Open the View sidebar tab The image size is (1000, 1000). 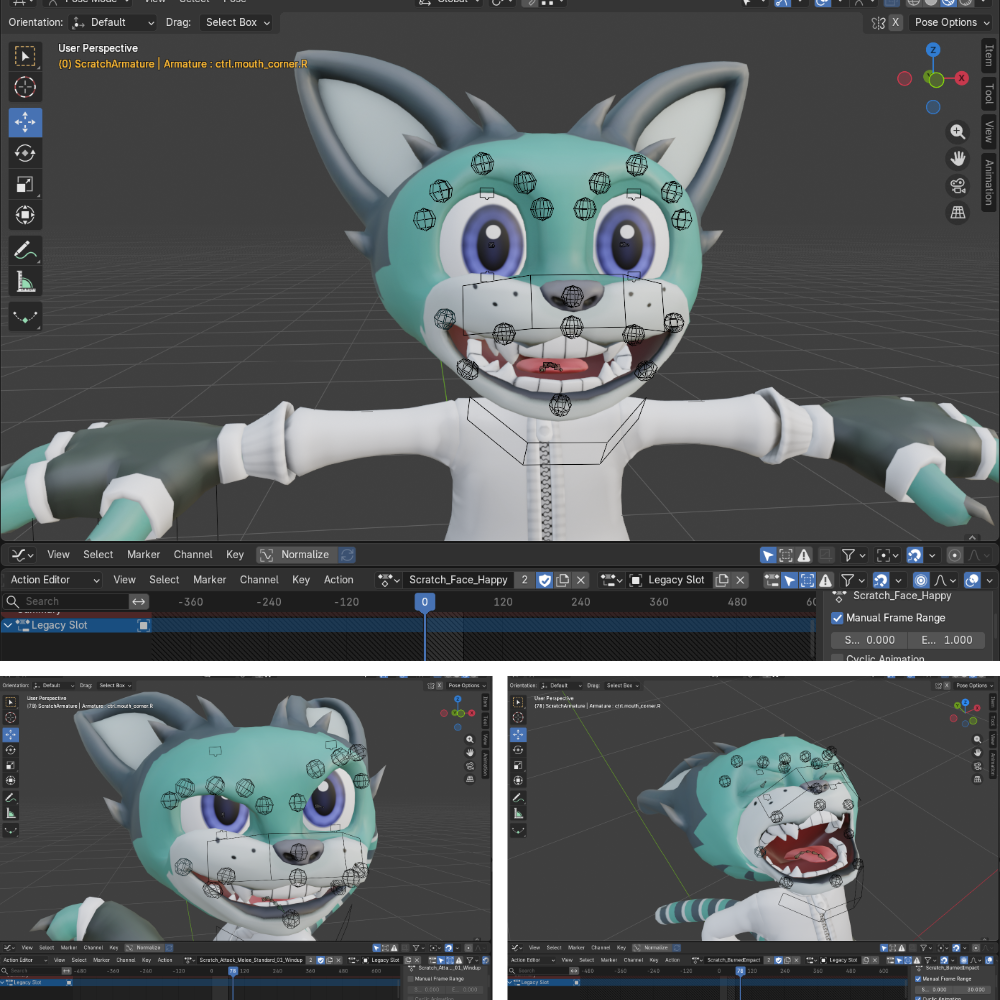[x=989, y=131]
